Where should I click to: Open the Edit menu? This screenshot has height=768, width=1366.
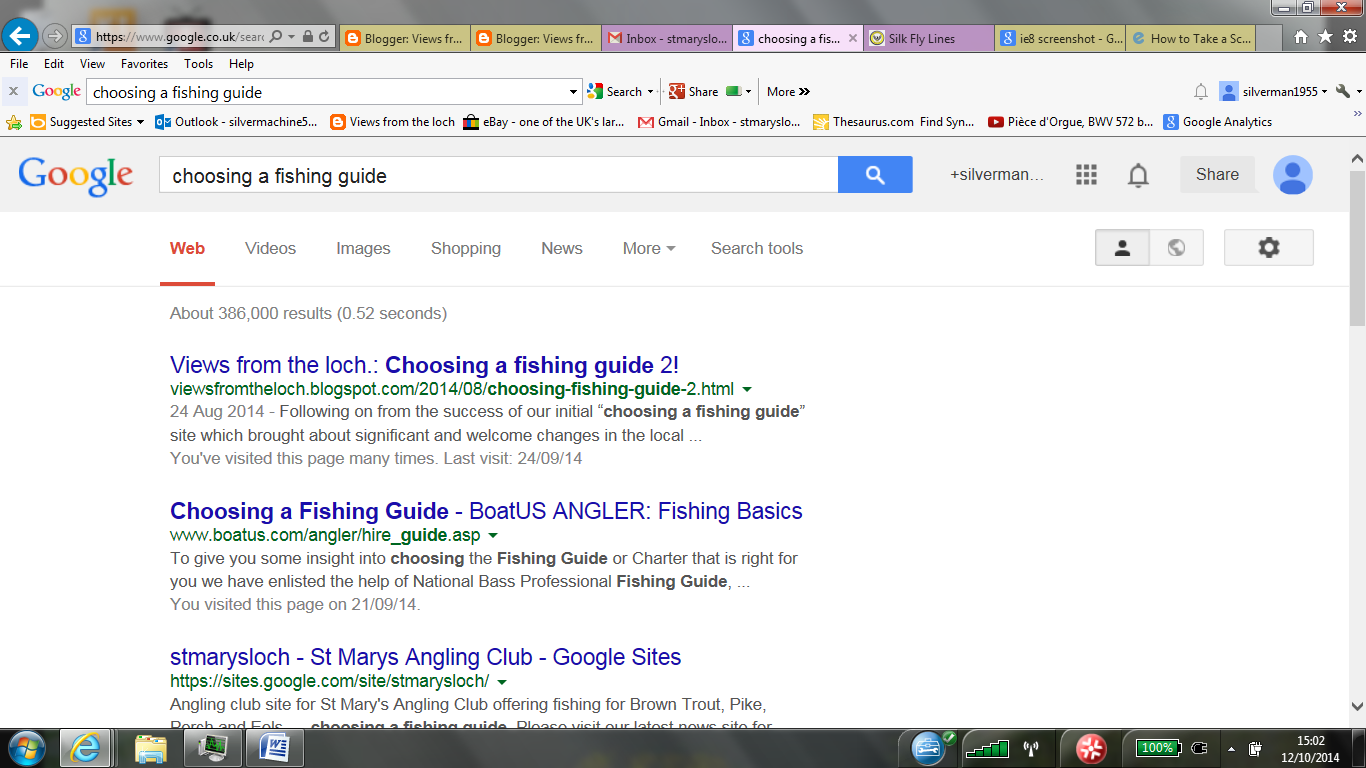coord(54,64)
